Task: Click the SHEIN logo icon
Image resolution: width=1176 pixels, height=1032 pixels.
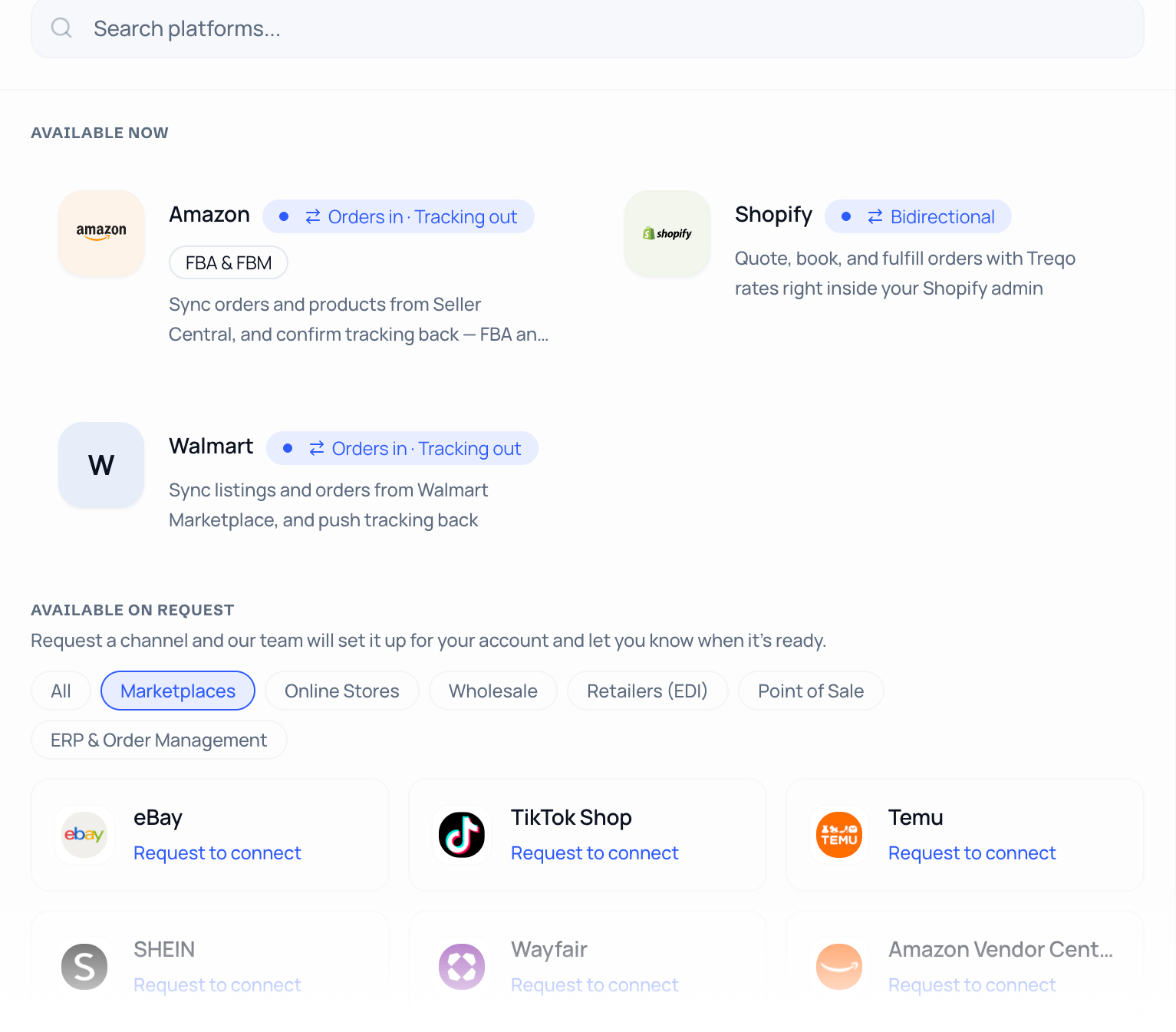Action: (x=84, y=967)
